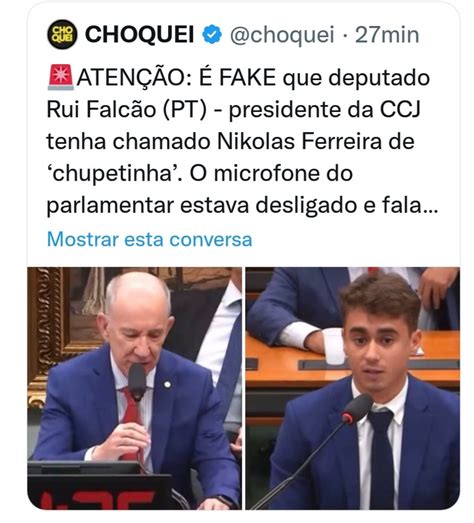Viewport: 474px width, 523px height.
Task: Open the CHOQUEI display name
Action: [139, 34]
